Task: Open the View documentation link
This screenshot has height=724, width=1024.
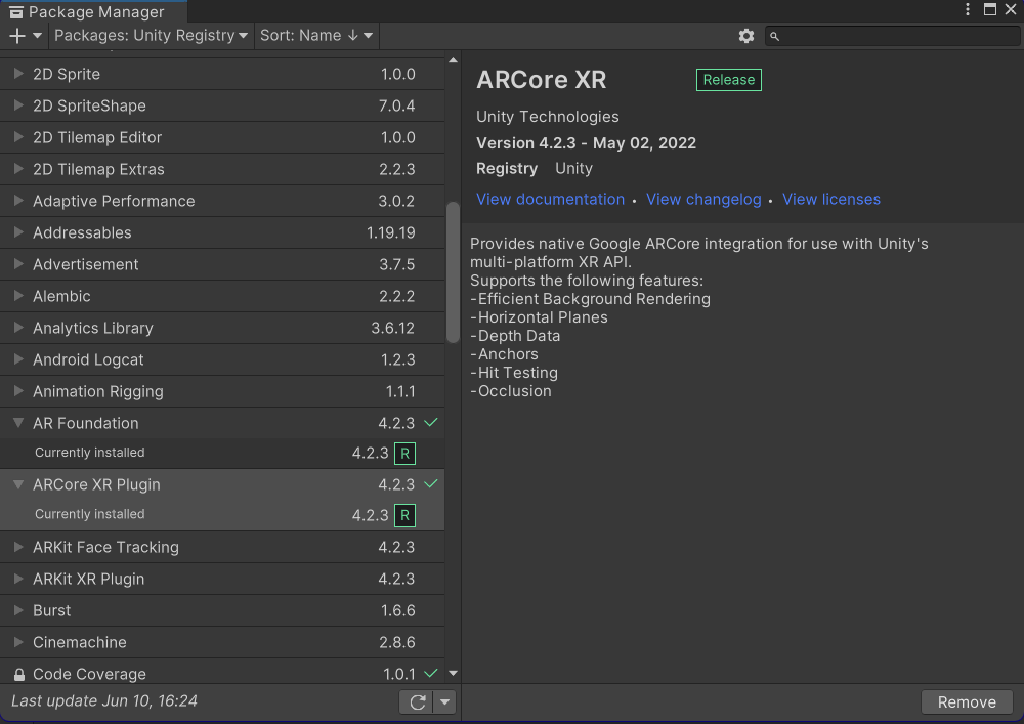Action: click(550, 199)
